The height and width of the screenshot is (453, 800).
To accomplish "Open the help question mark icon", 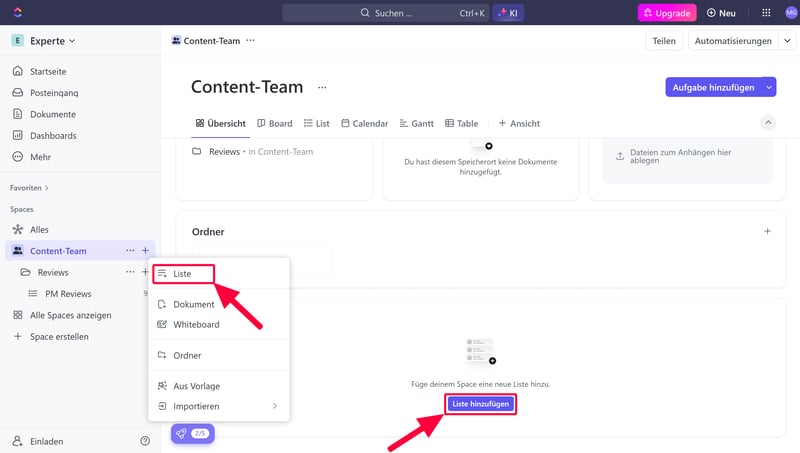I will (x=145, y=440).
